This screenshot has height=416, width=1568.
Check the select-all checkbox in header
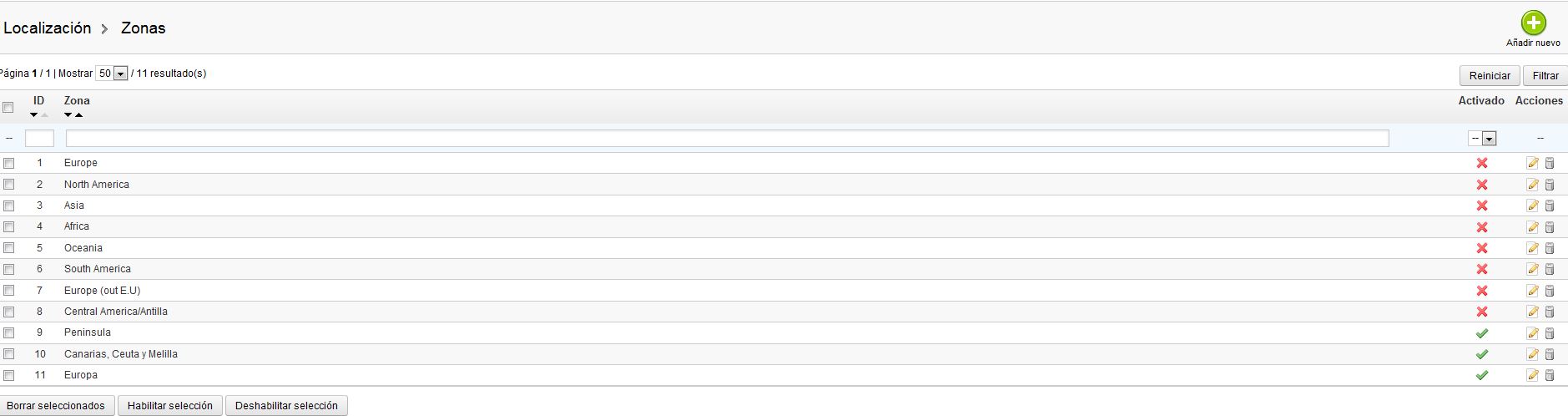pyautogui.click(x=8, y=108)
